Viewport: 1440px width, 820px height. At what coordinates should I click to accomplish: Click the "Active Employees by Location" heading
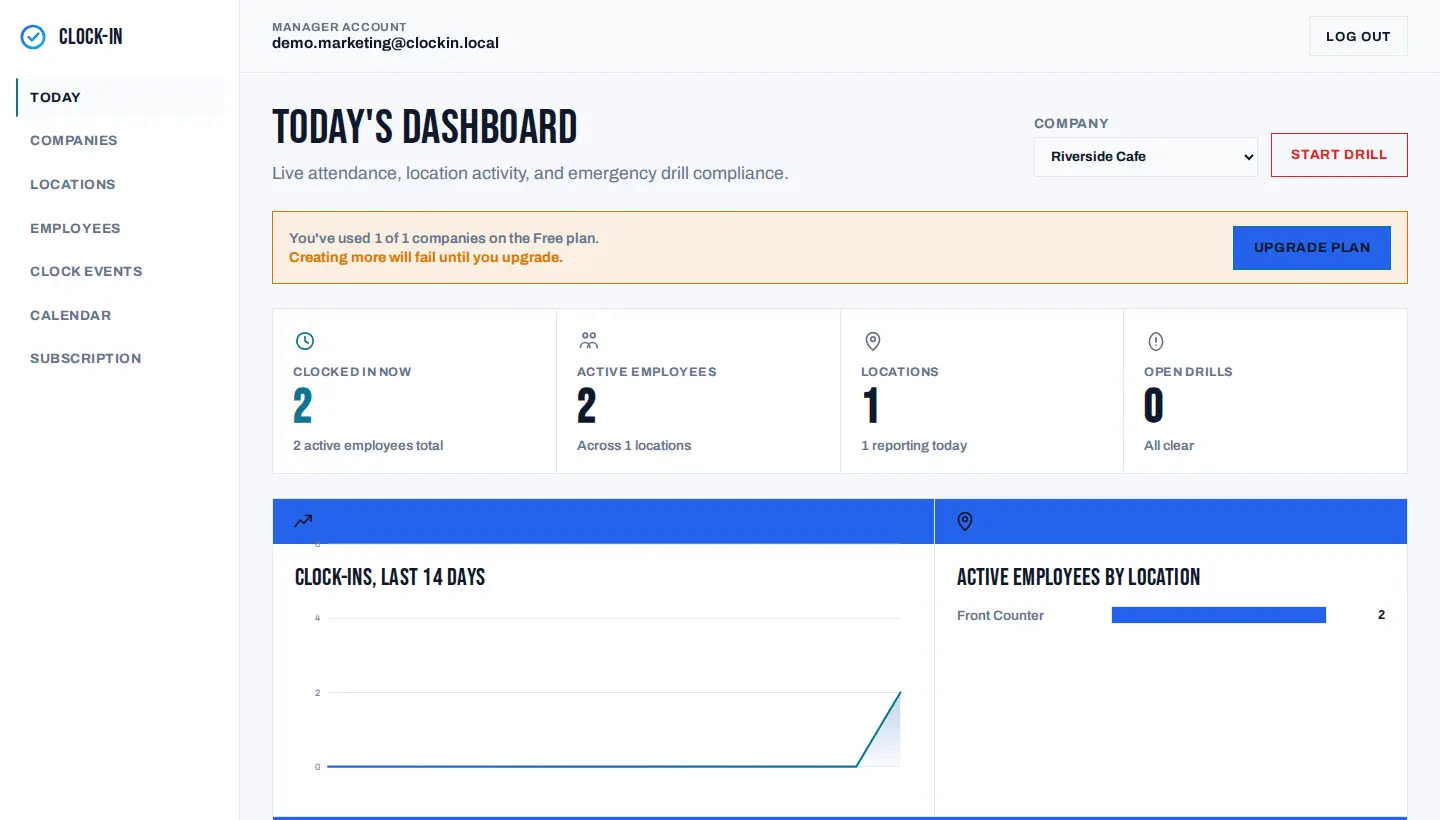(x=1078, y=577)
